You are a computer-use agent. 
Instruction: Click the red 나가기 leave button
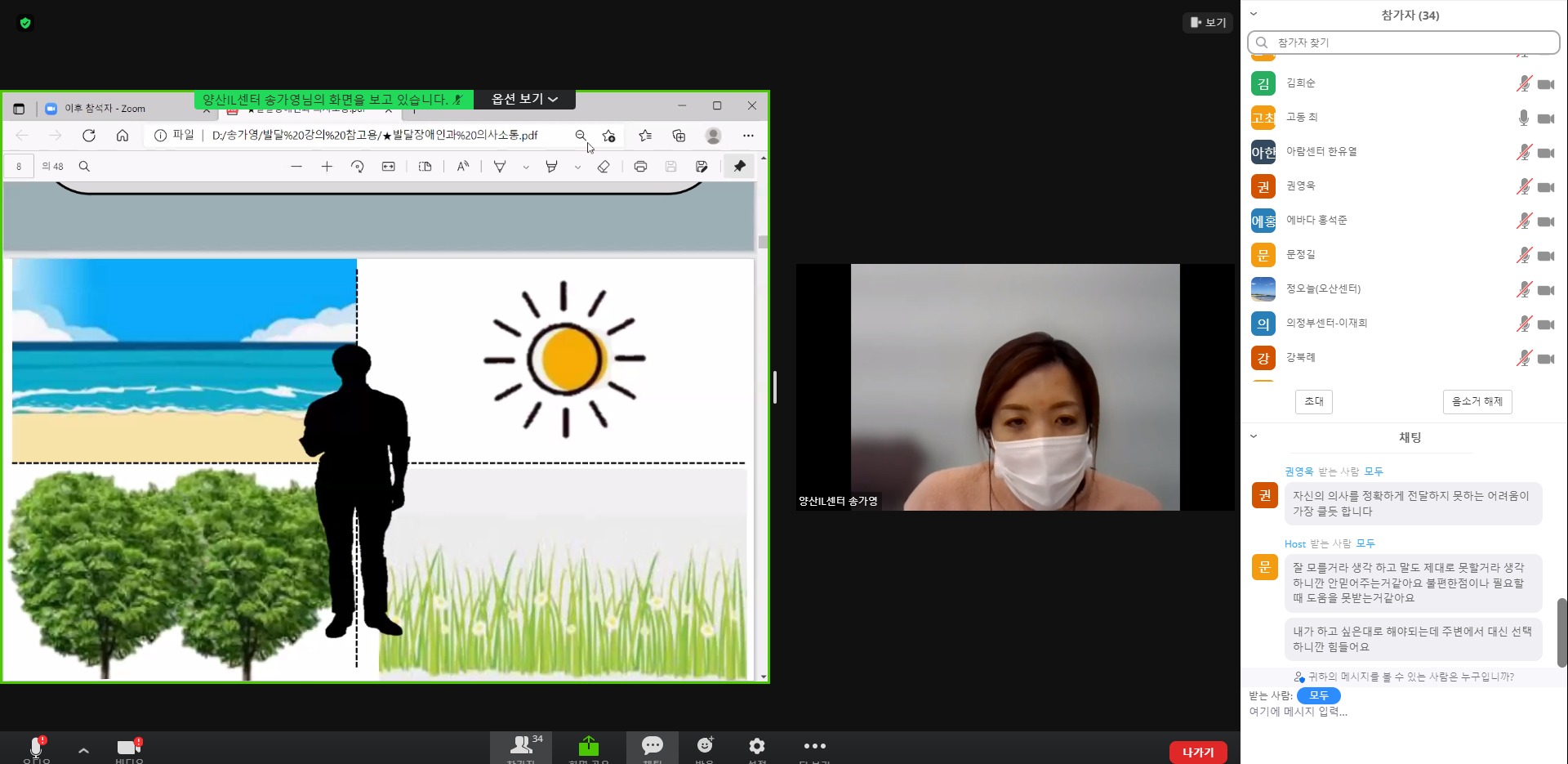tap(1197, 752)
